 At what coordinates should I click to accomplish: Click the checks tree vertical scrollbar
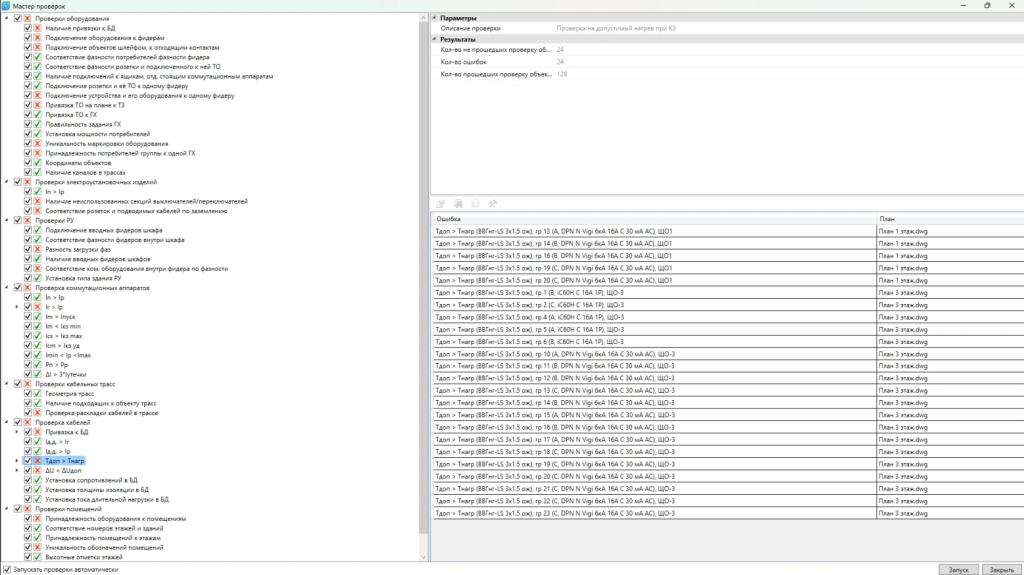coord(425,280)
